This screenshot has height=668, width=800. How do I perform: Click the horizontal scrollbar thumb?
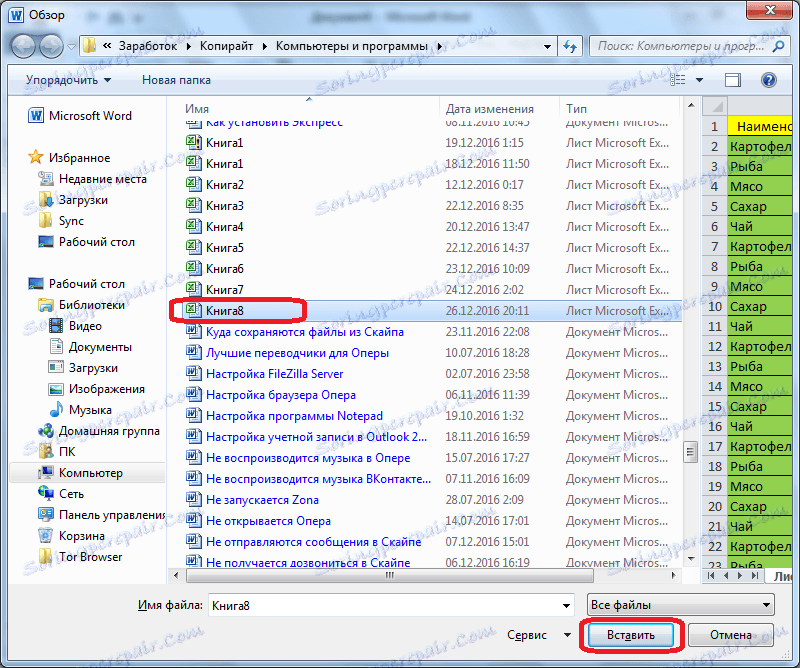pos(390,576)
